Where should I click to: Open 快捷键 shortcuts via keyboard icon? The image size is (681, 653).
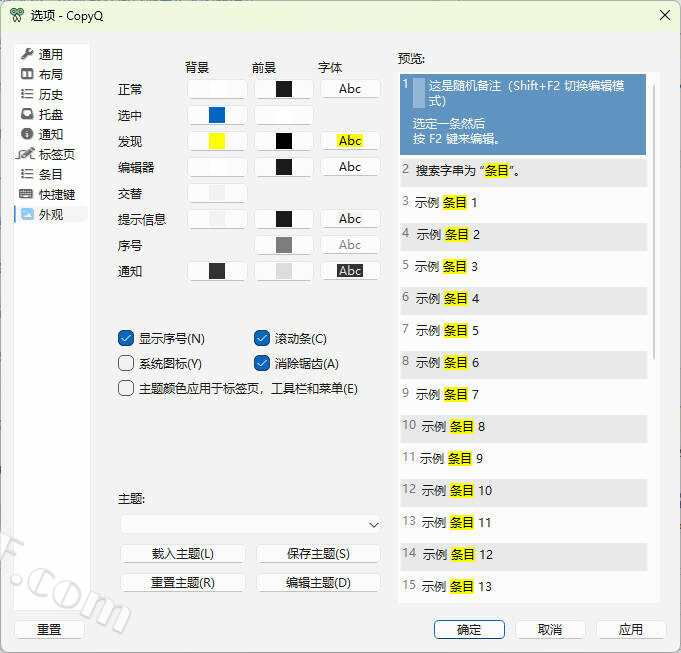point(27,194)
